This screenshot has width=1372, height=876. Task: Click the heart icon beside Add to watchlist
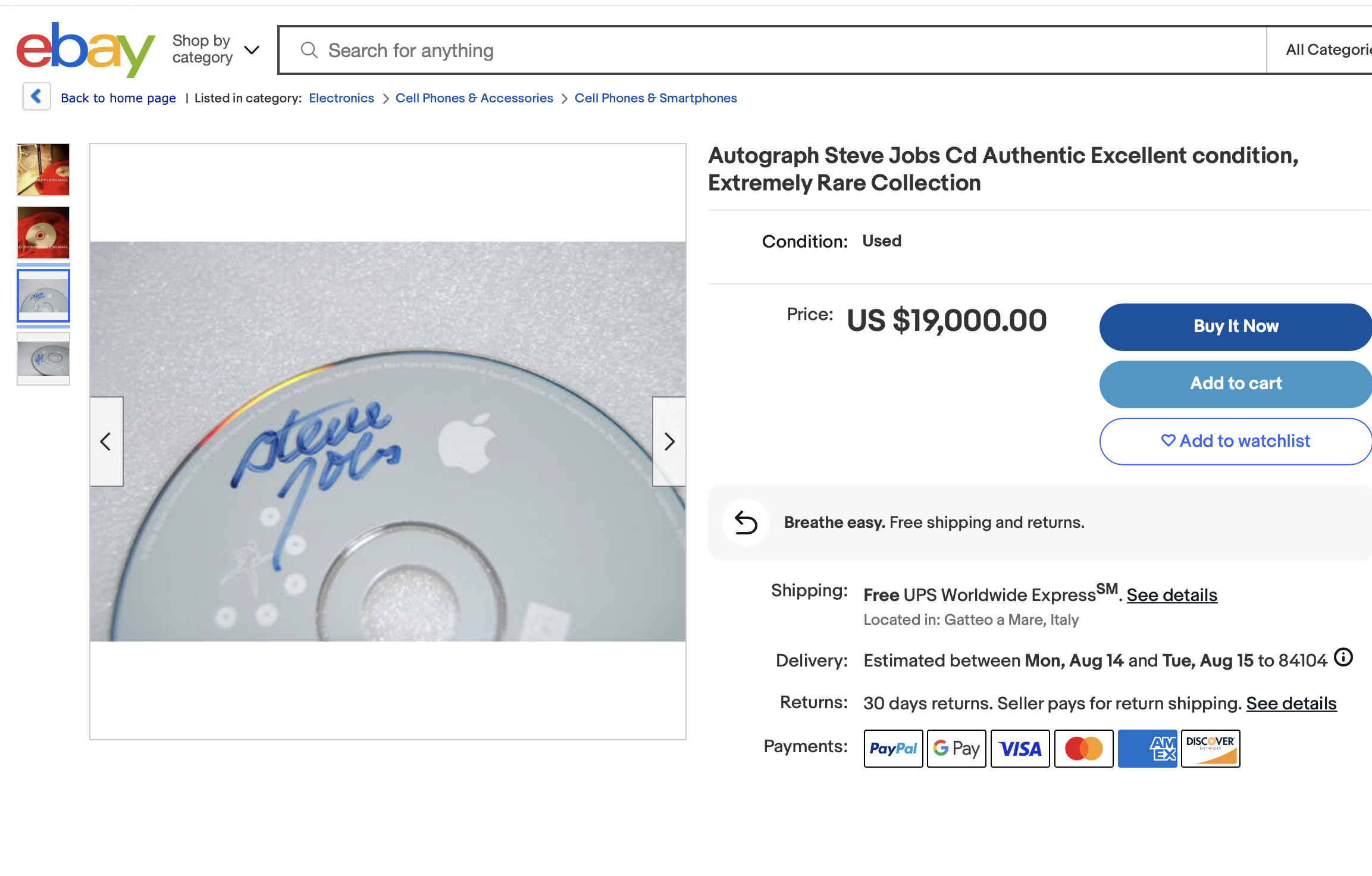(x=1169, y=441)
